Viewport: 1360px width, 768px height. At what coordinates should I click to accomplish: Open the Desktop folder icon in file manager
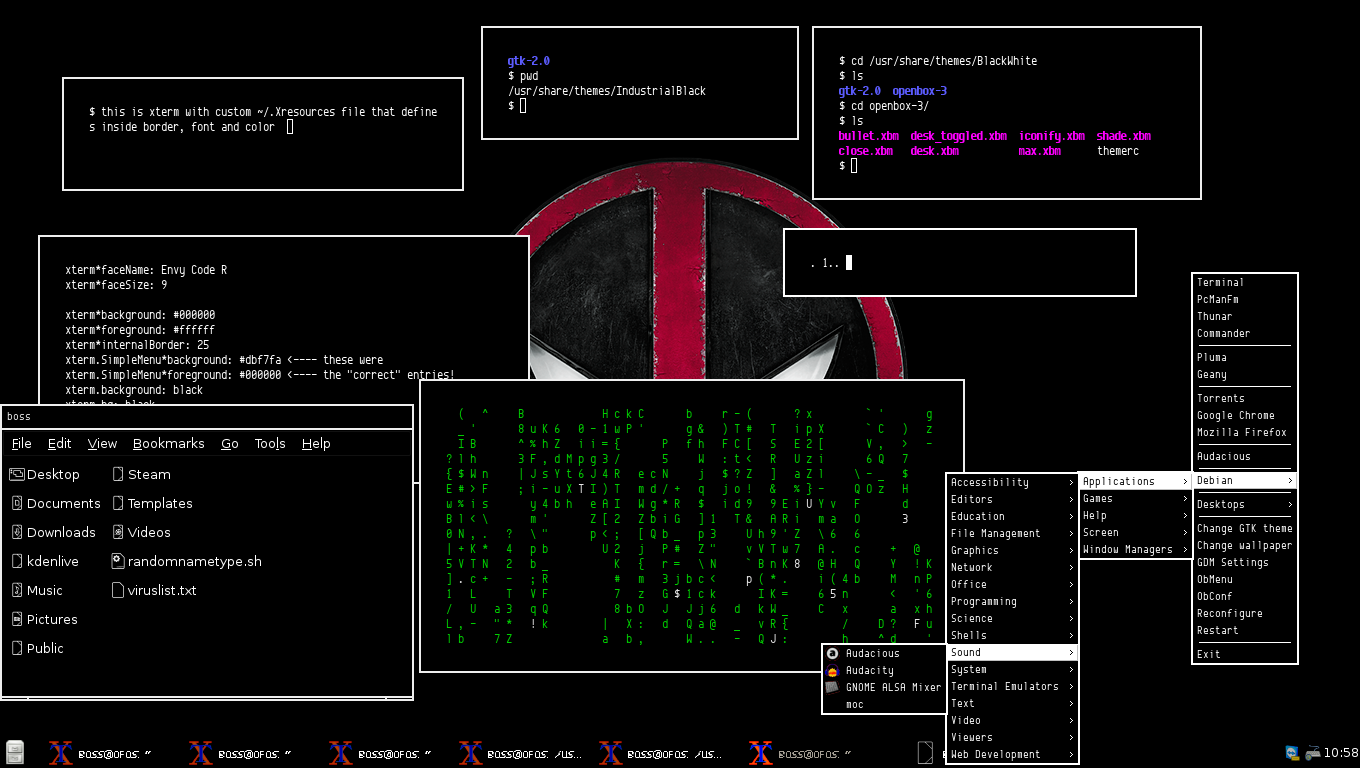coord(16,474)
